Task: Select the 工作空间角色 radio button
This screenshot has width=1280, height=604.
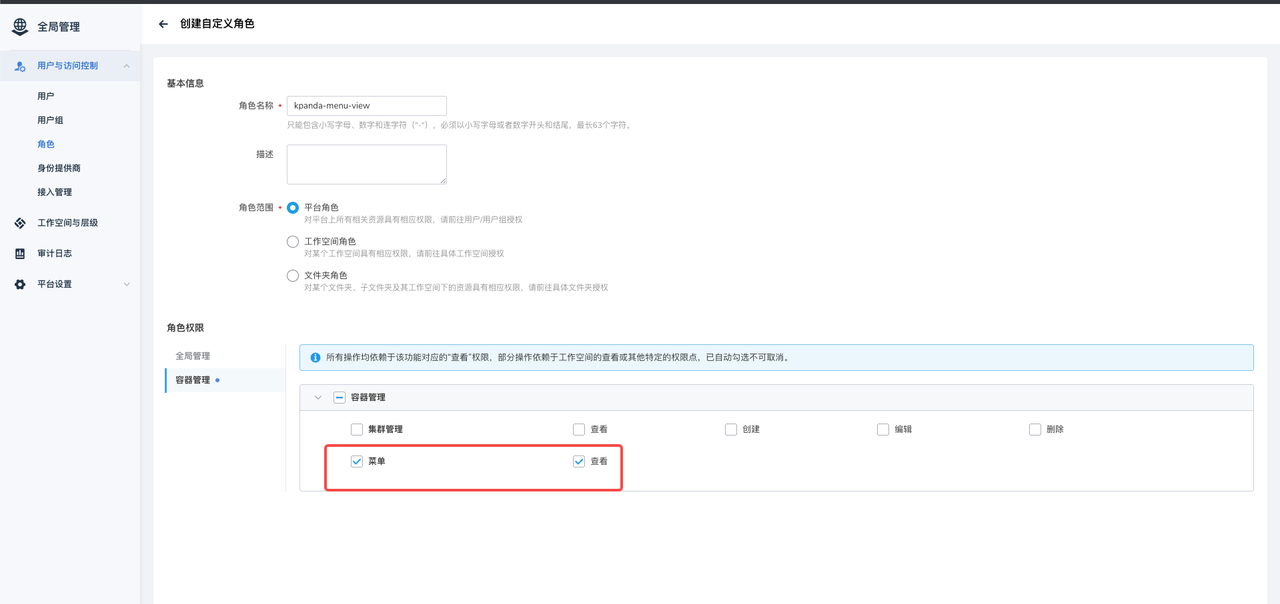Action: tap(293, 242)
